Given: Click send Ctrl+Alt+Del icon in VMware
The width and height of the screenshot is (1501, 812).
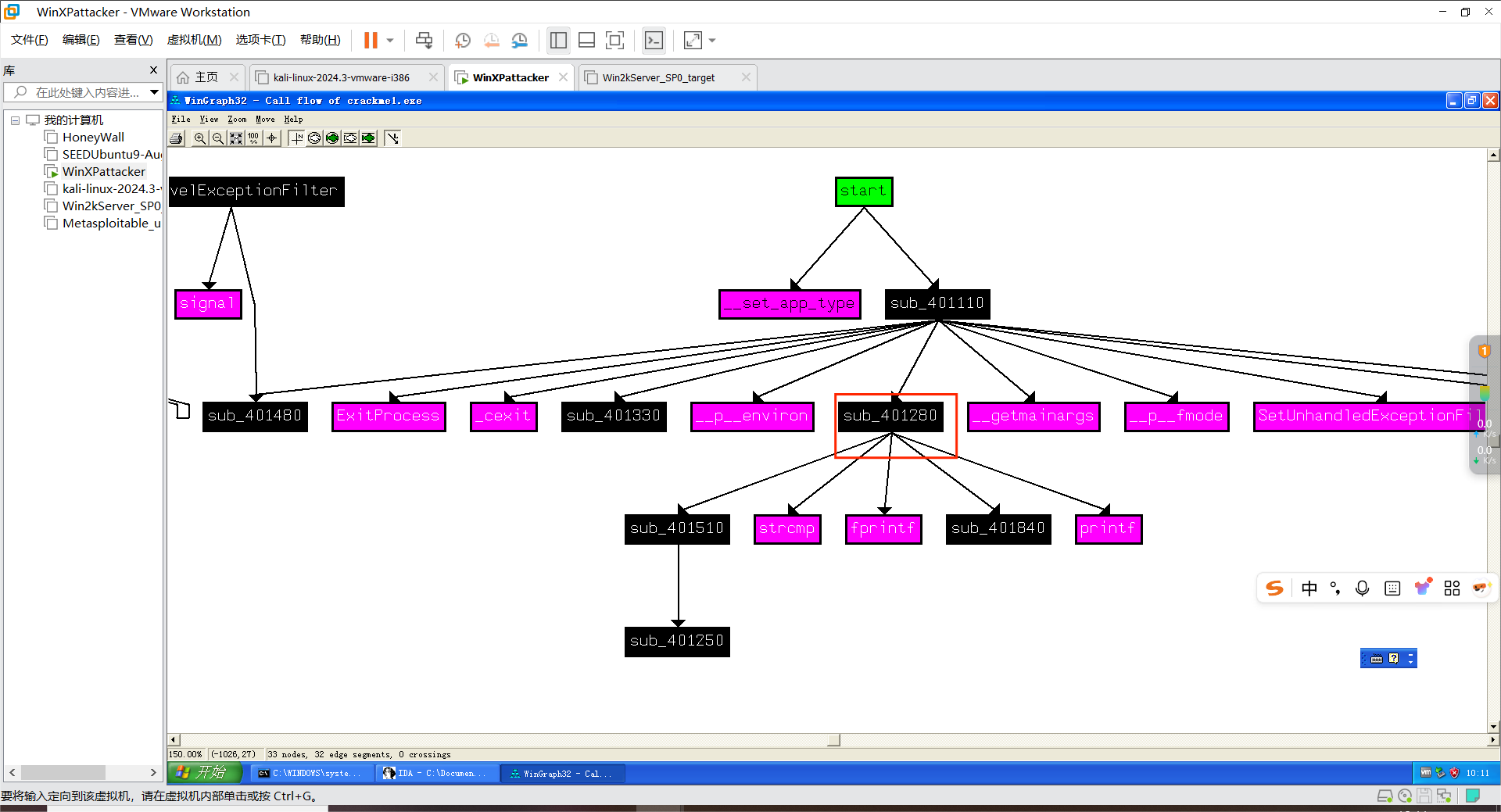Looking at the screenshot, I should 424,41.
